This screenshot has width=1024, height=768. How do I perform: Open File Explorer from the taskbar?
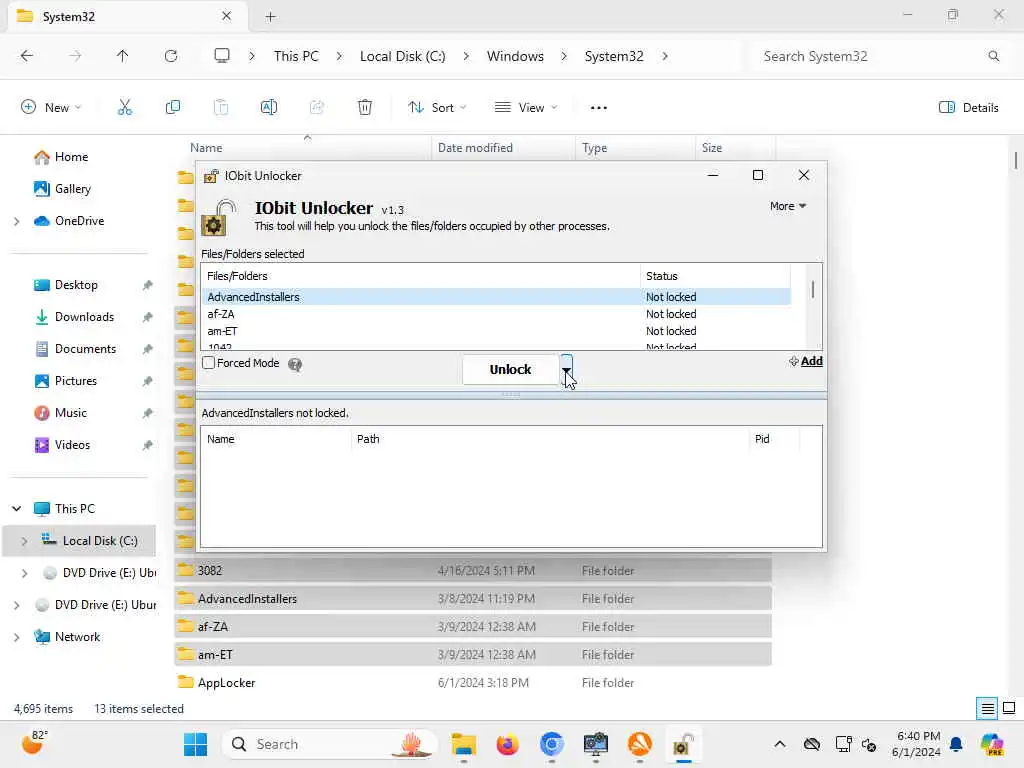coord(464,744)
